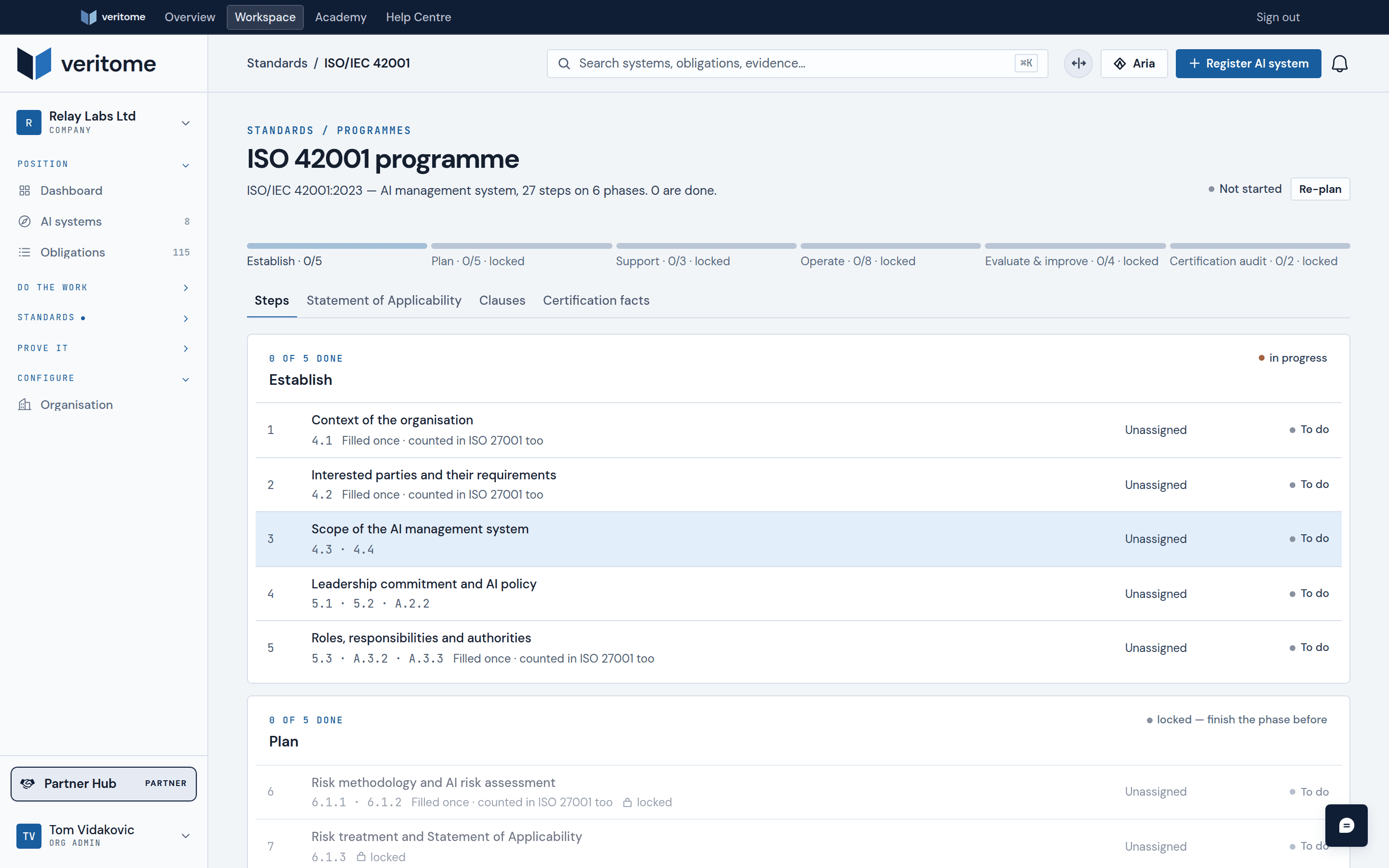
Task: Click the Re-plan button
Action: tap(1320, 189)
